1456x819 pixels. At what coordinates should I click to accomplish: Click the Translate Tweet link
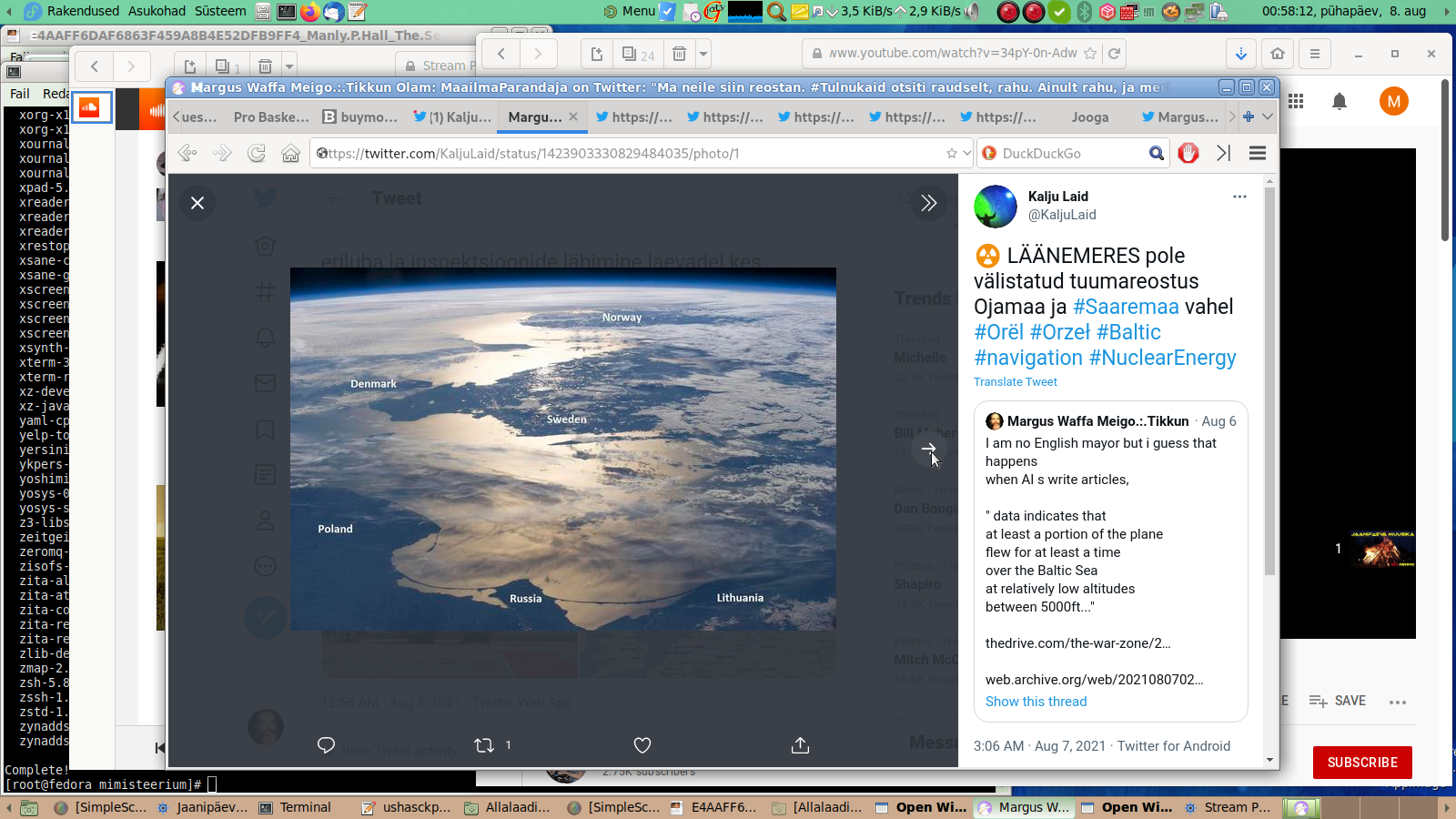coord(1015,382)
